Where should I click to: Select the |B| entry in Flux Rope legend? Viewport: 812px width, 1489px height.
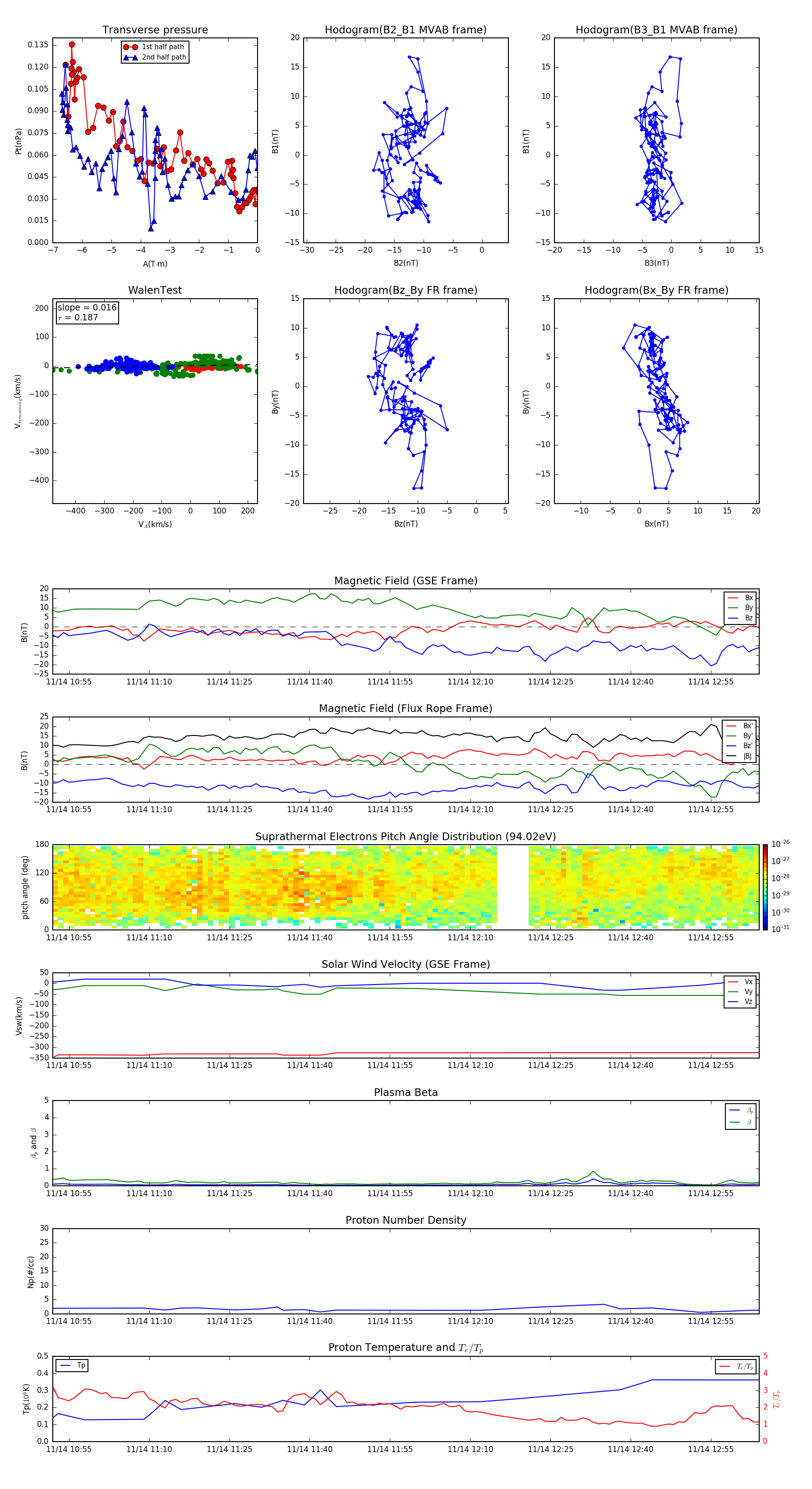(740, 756)
